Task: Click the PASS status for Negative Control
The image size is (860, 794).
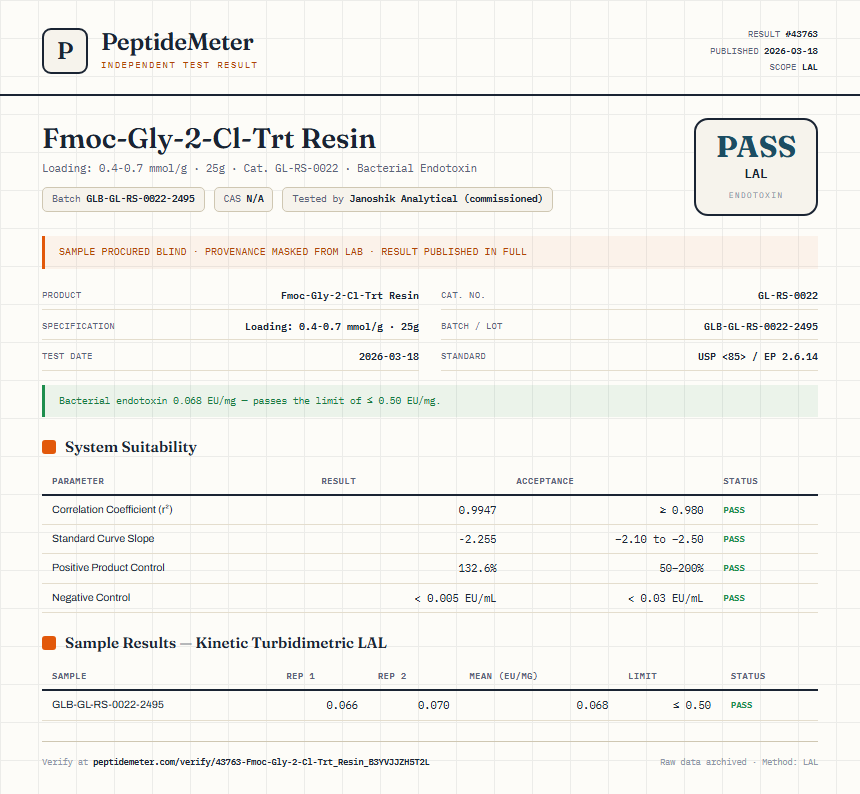Action: click(x=734, y=598)
